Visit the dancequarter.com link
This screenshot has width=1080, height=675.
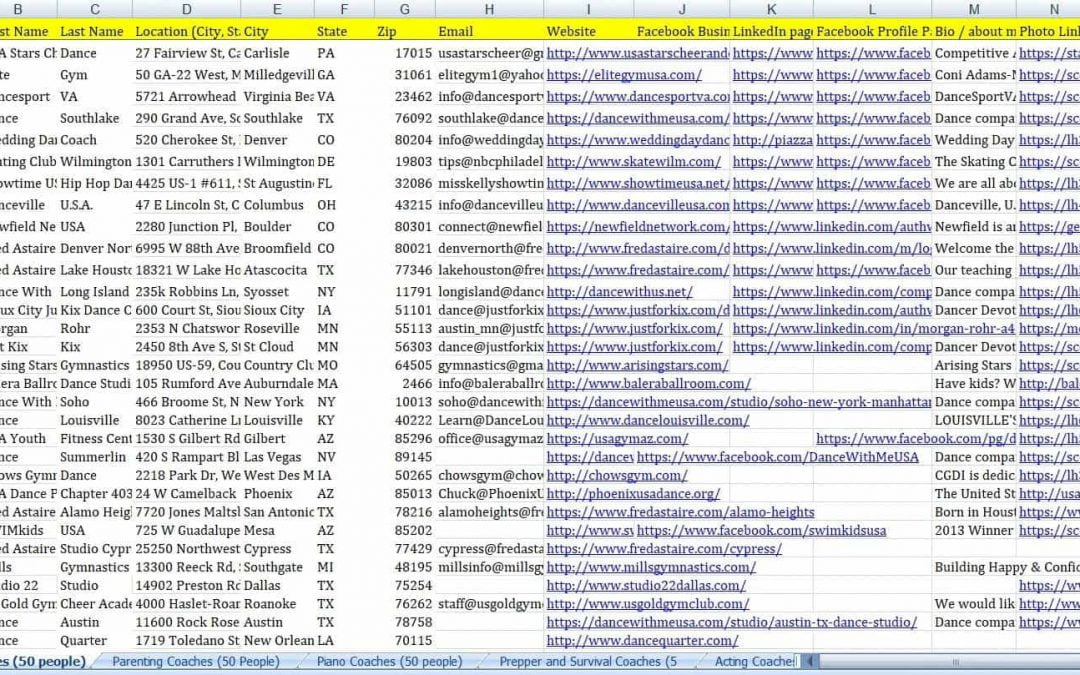click(642, 641)
